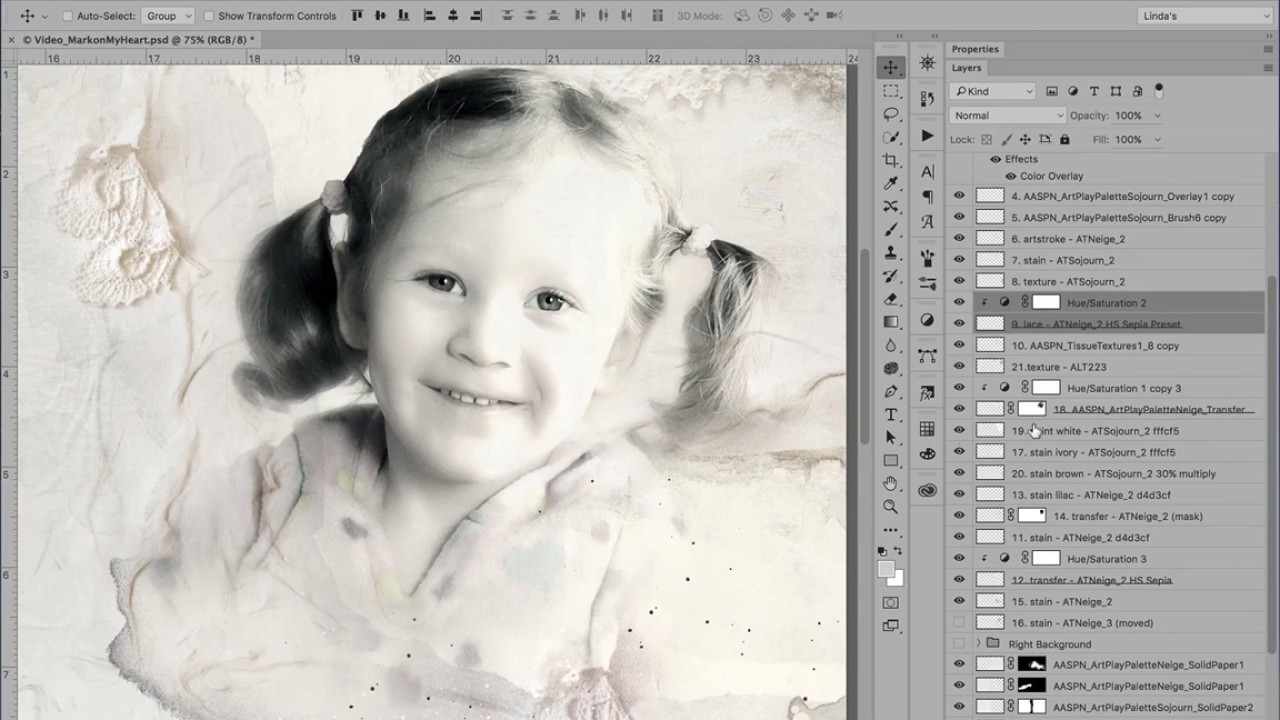This screenshot has width=1280, height=720.
Task: Open the Normal blend mode dropdown
Action: click(1007, 116)
